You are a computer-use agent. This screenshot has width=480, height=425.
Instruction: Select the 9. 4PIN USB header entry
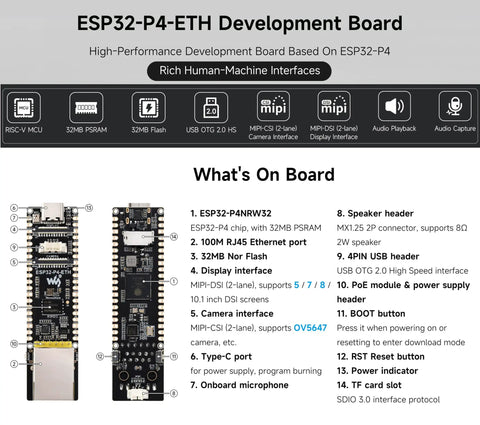point(378,256)
